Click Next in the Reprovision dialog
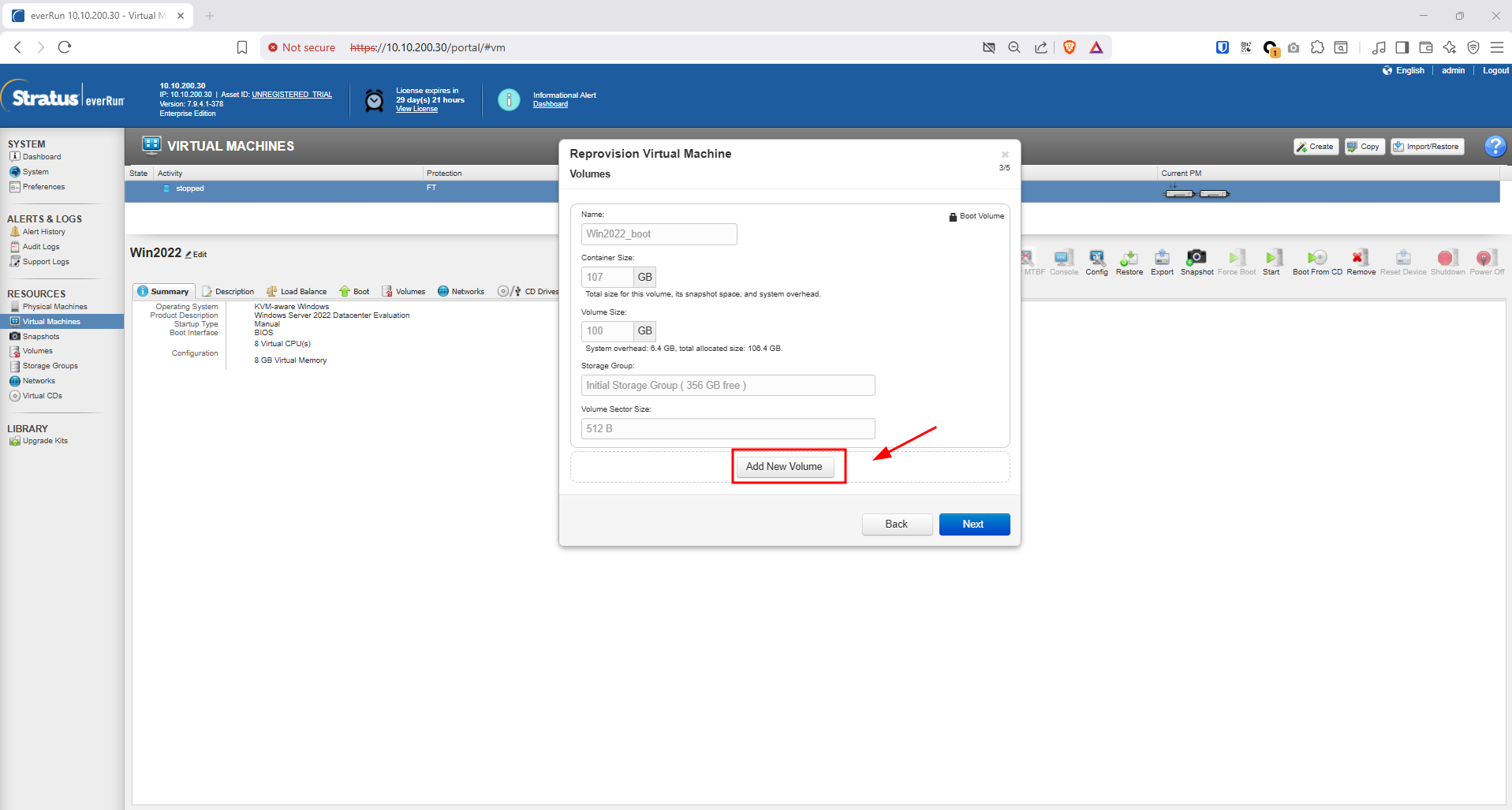Screen dimensions: 1512x810 pos(973,524)
